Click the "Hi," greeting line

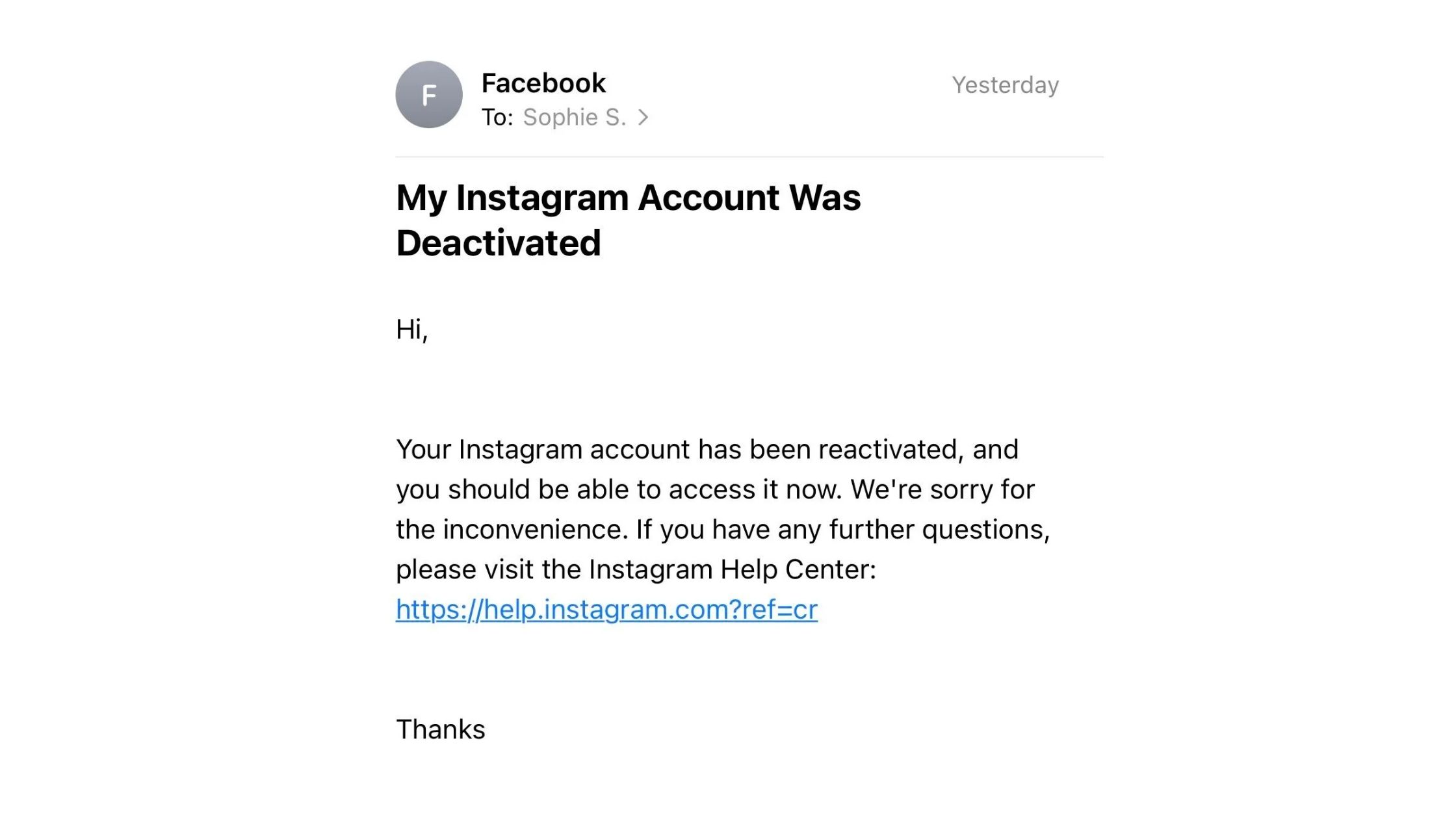[x=412, y=330]
